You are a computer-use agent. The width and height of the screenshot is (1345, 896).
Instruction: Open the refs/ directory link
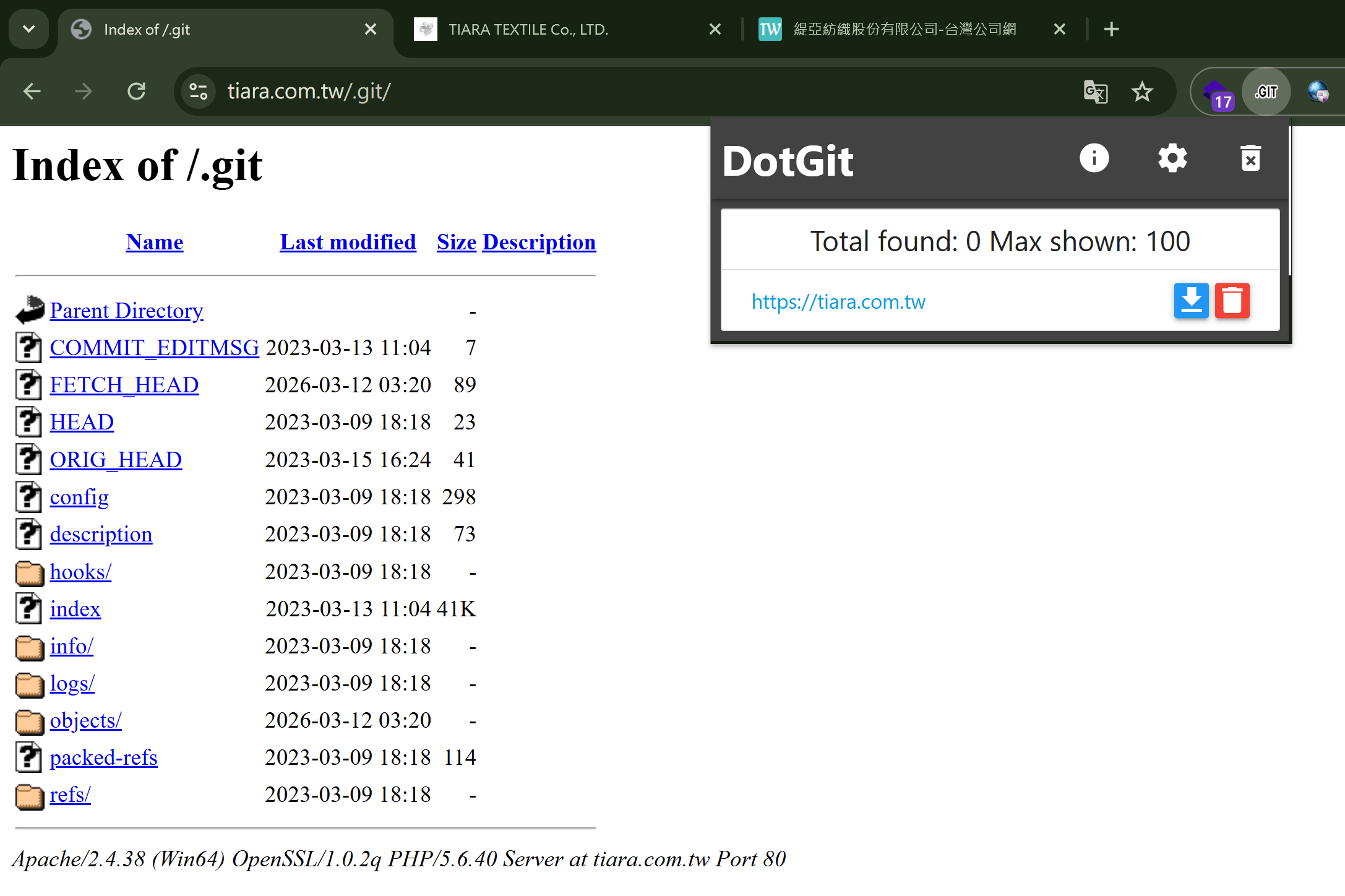coord(70,795)
